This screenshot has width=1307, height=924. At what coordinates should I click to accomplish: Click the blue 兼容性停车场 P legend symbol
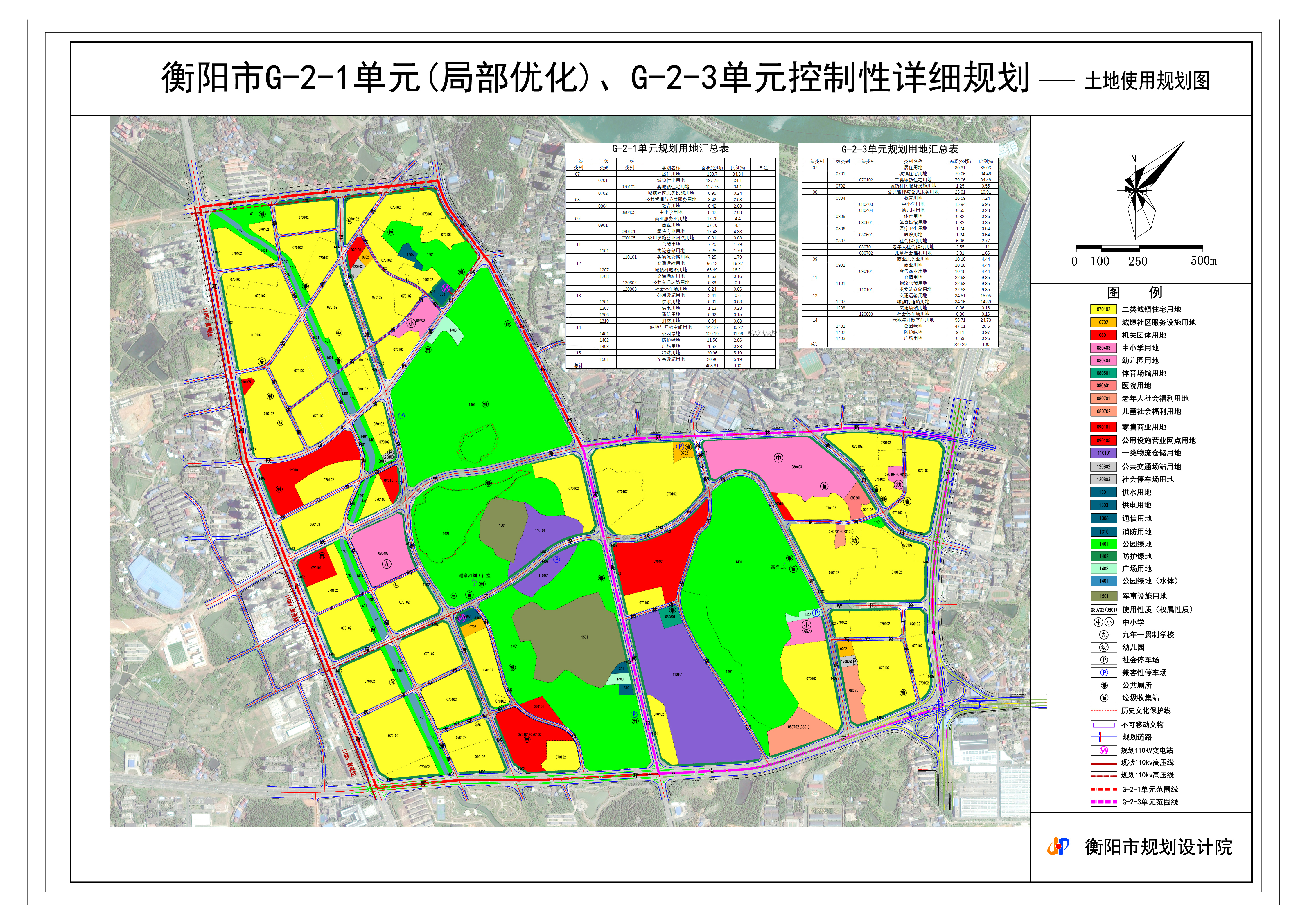(x=1104, y=673)
